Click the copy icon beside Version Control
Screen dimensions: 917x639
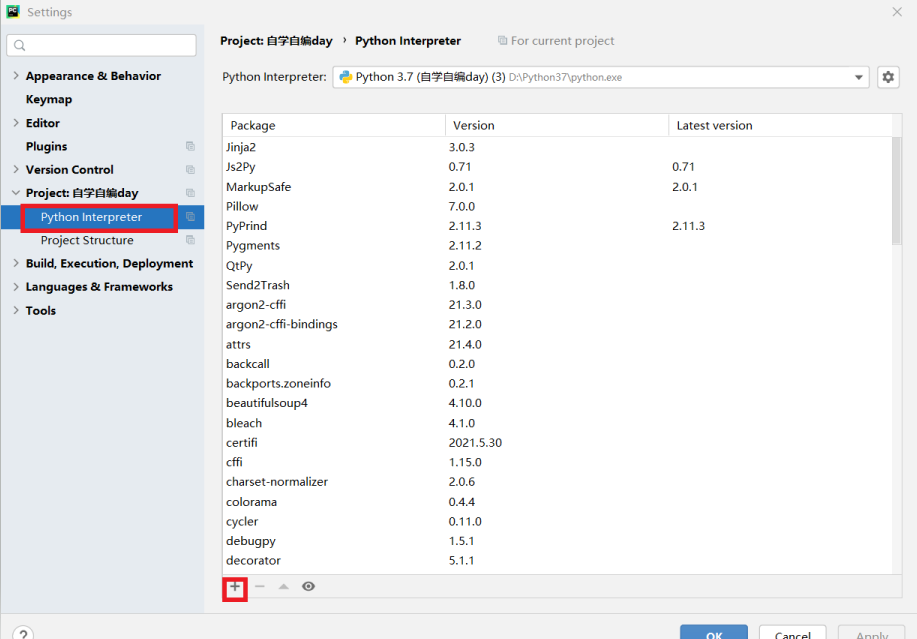[x=190, y=170]
